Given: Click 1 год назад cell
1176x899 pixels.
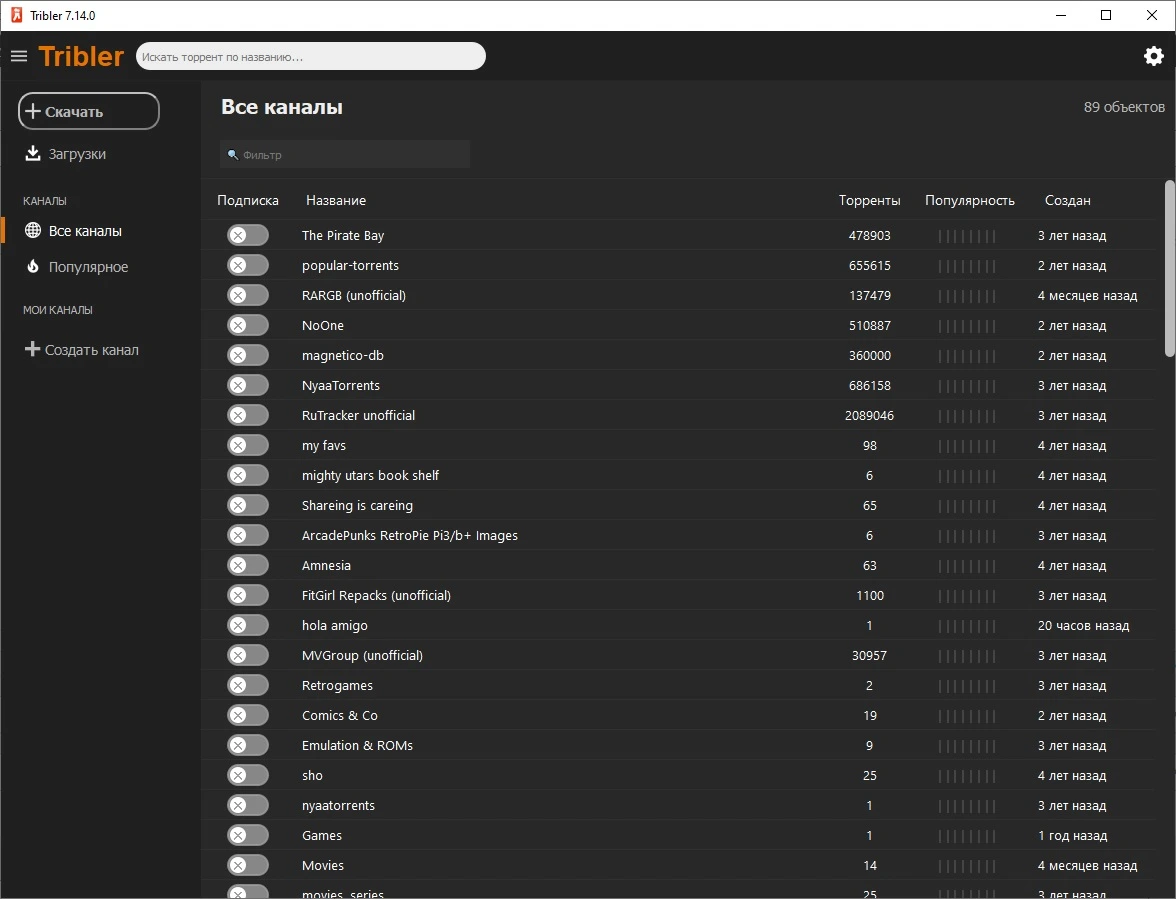Looking at the screenshot, I should (1072, 835).
